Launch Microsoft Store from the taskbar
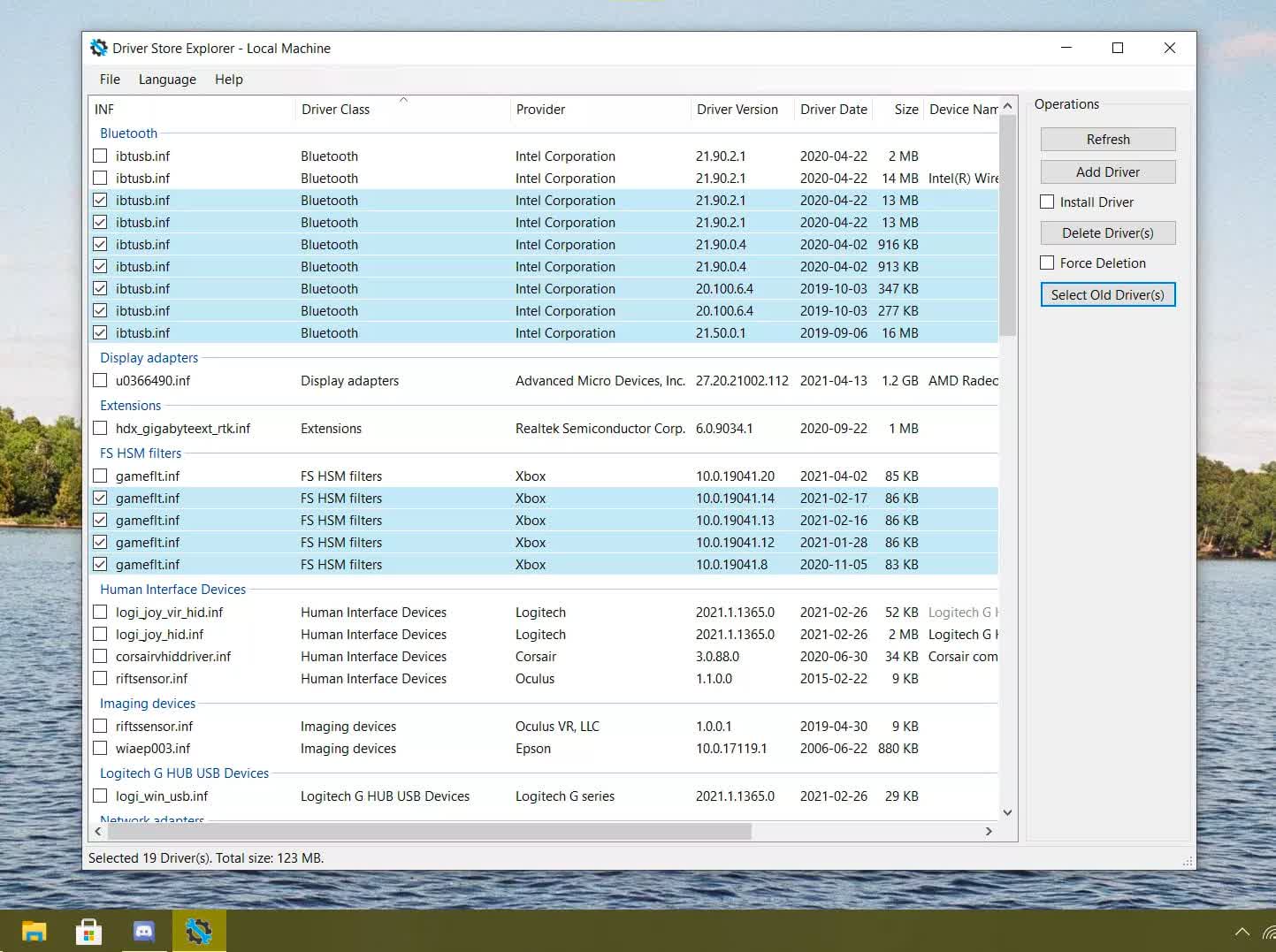This screenshot has width=1276, height=952. pyautogui.click(x=88, y=931)
